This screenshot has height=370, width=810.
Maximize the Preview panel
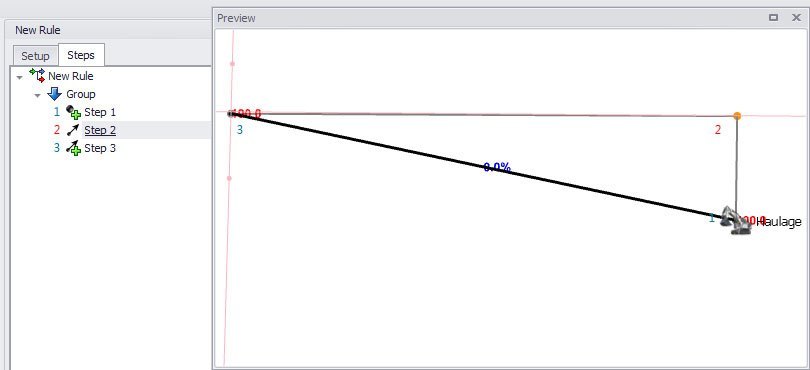tap(773, 18)
